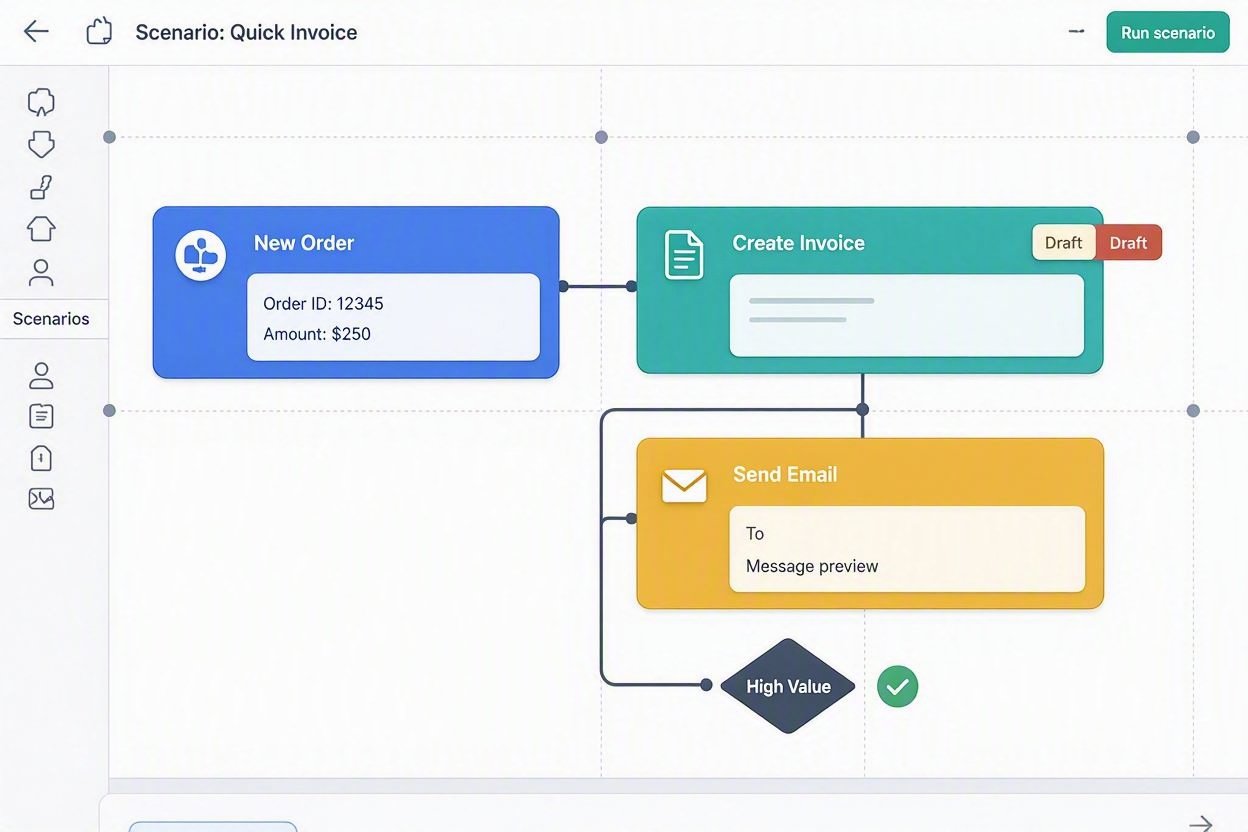Open the alert document sidebar icon
Screen dimensions: 1248x832
tap(41, 458)
